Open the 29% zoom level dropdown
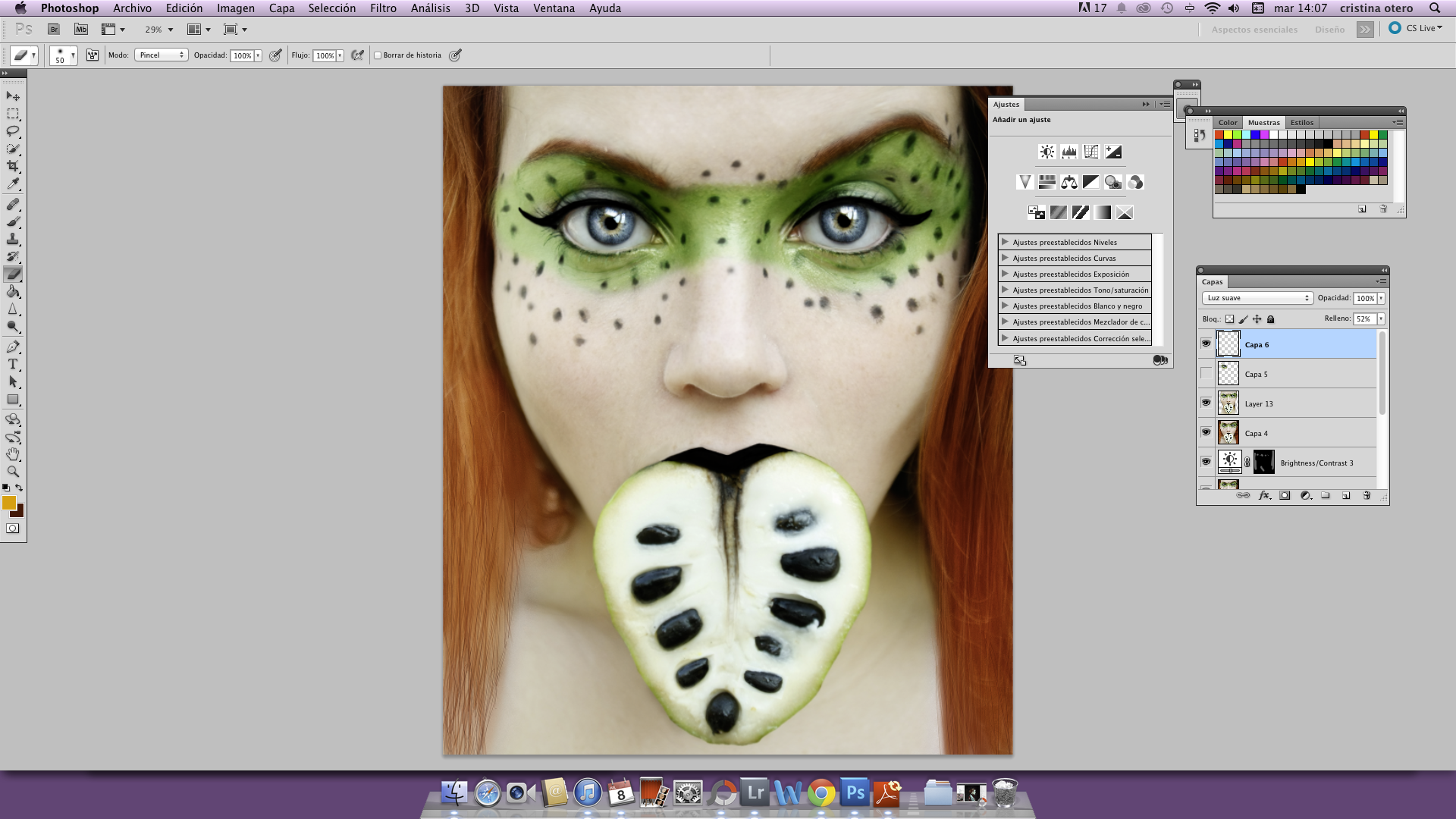1456x819 pixels. pyautogui.click(x=171, y=30)
